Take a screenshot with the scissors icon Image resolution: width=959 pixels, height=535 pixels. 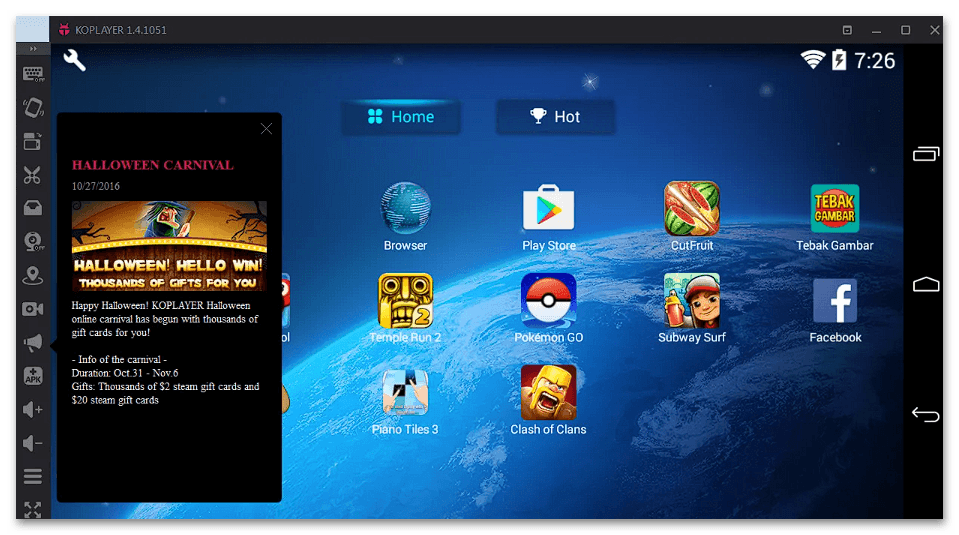pyautogui.click(x=33, y=175)
